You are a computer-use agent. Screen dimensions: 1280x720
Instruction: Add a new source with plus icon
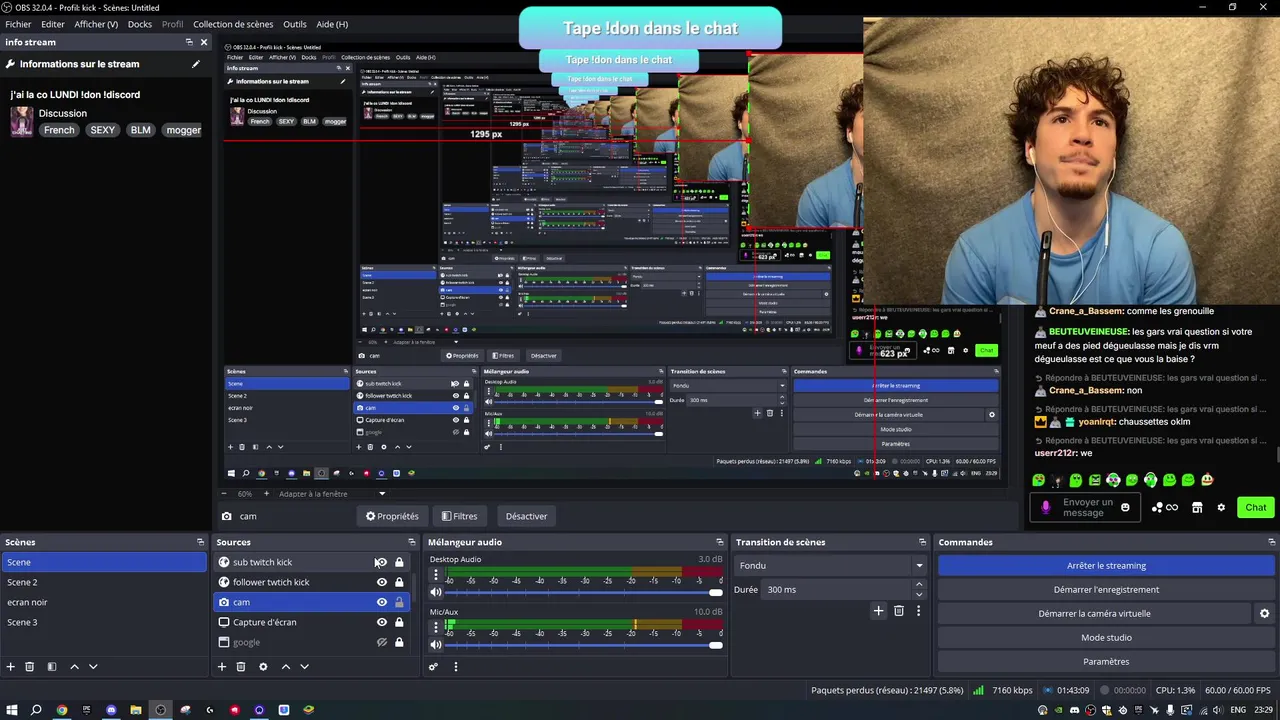click(222, 667)
